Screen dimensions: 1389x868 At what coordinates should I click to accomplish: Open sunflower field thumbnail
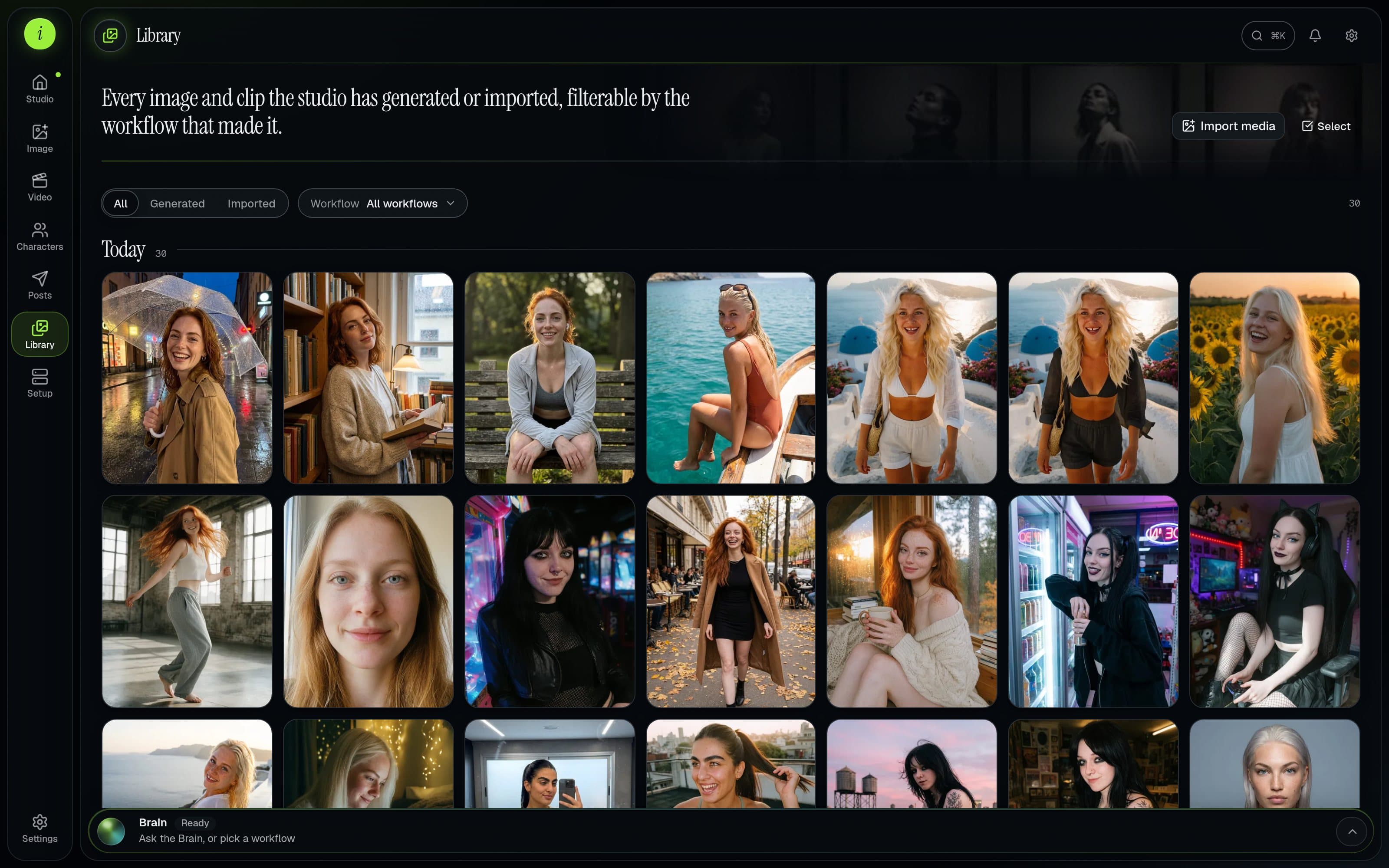pyautogui.click(x=1275, y=378)
